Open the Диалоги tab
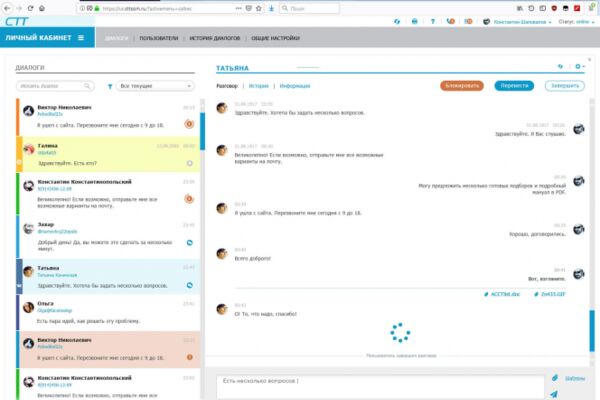600x400 pixels. (x=116, y=38)
